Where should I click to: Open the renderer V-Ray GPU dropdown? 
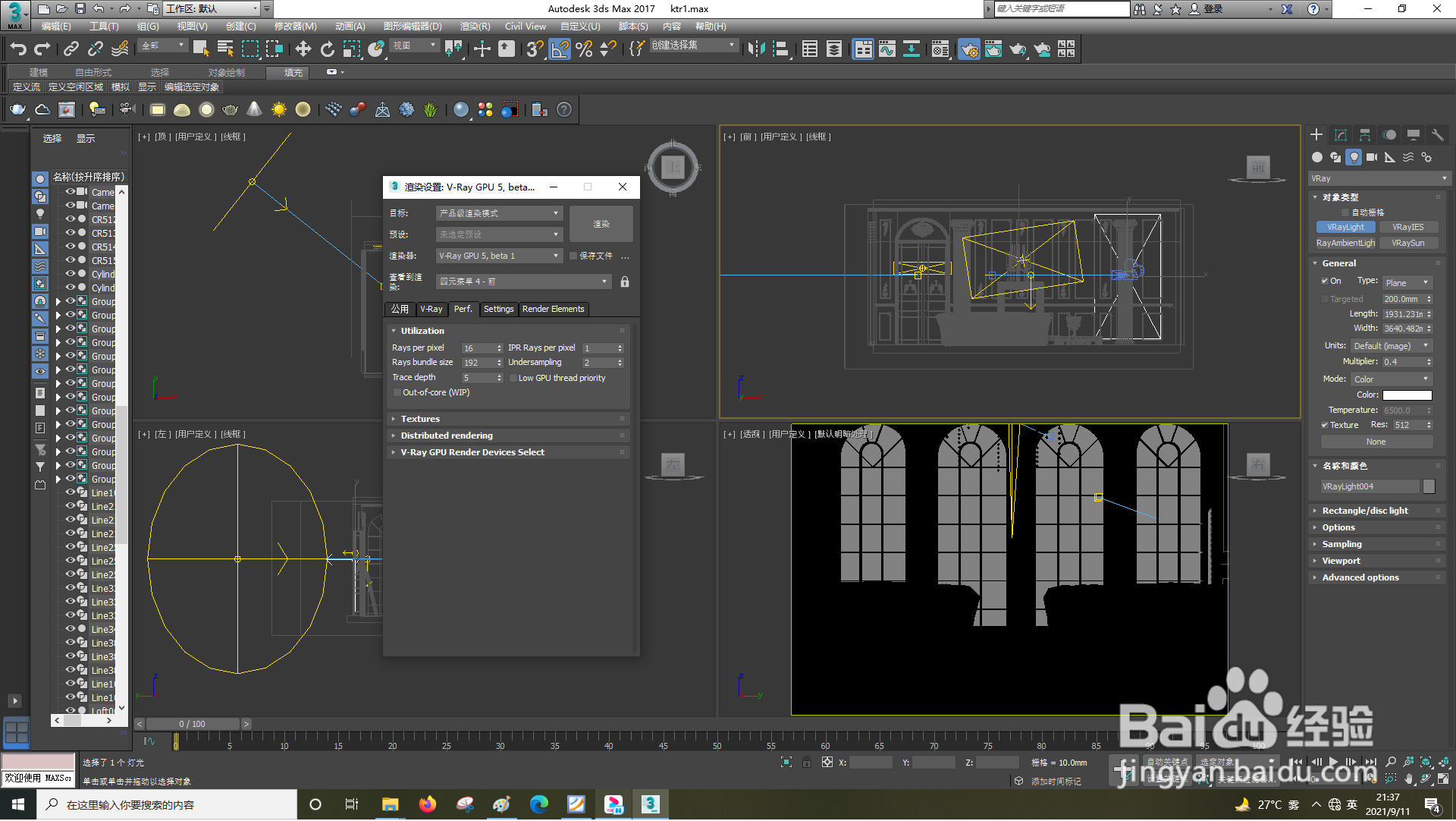[x=499, y=256]
